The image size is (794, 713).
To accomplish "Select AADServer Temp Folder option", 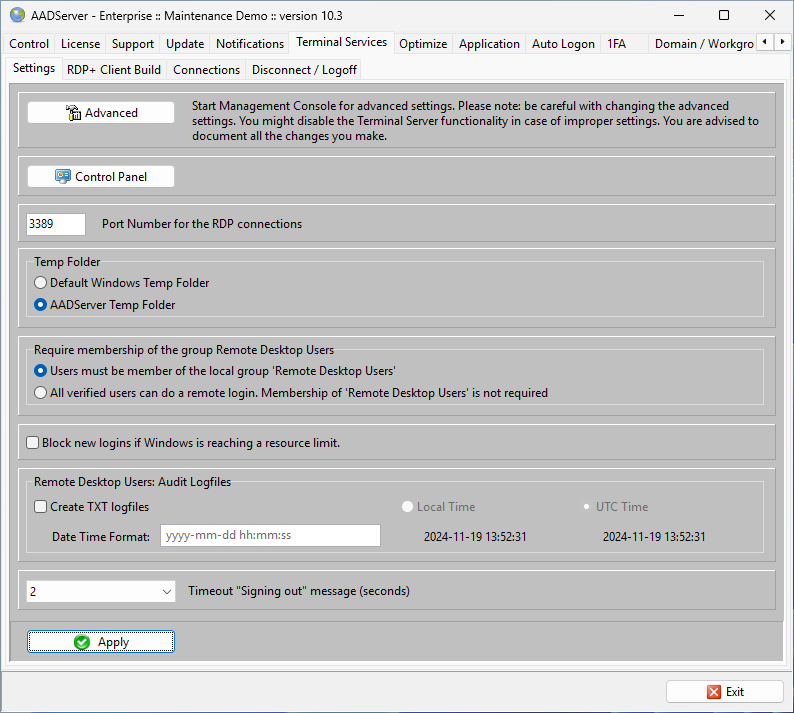I will 41,305.
